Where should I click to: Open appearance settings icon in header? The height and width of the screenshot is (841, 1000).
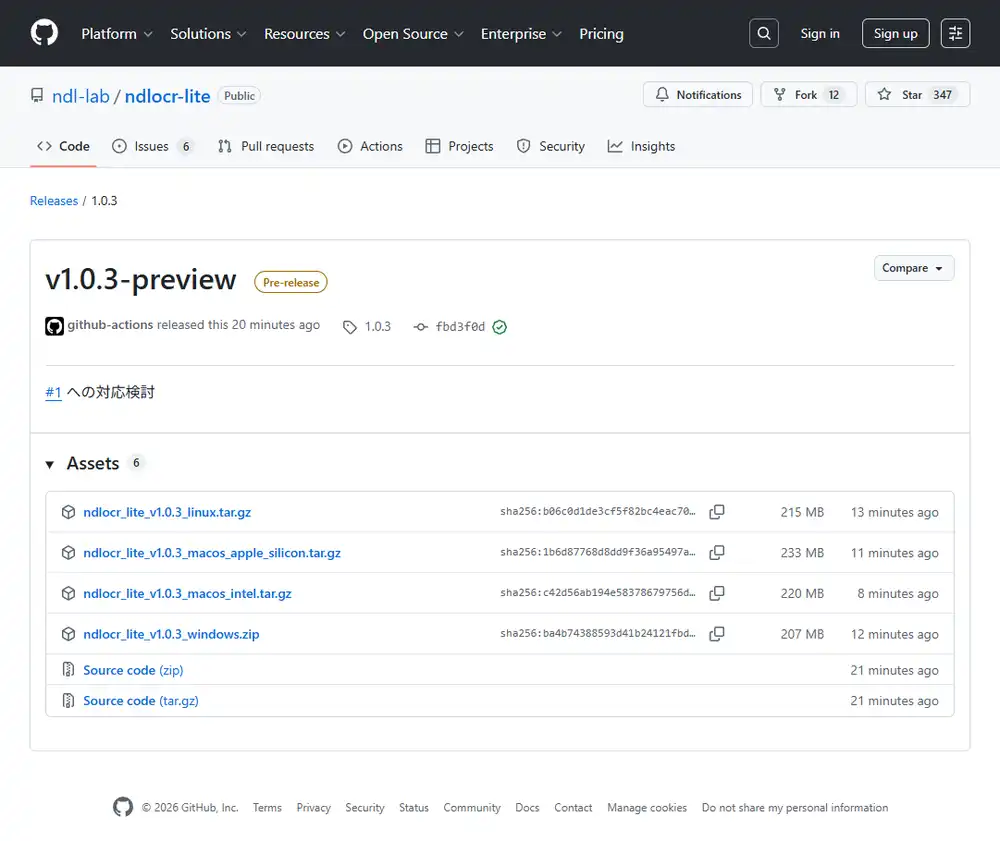[955, 33]
